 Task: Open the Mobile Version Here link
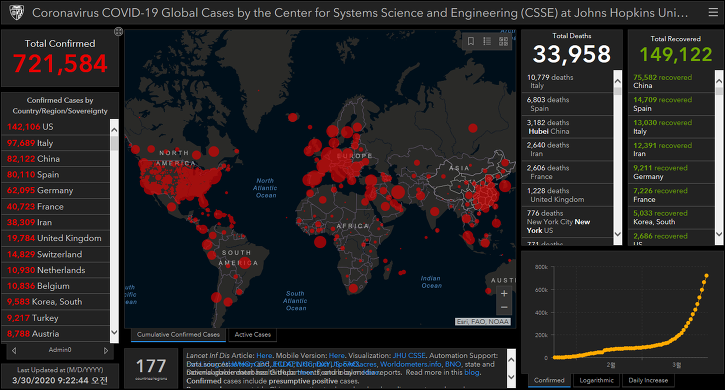click(337, 355)
